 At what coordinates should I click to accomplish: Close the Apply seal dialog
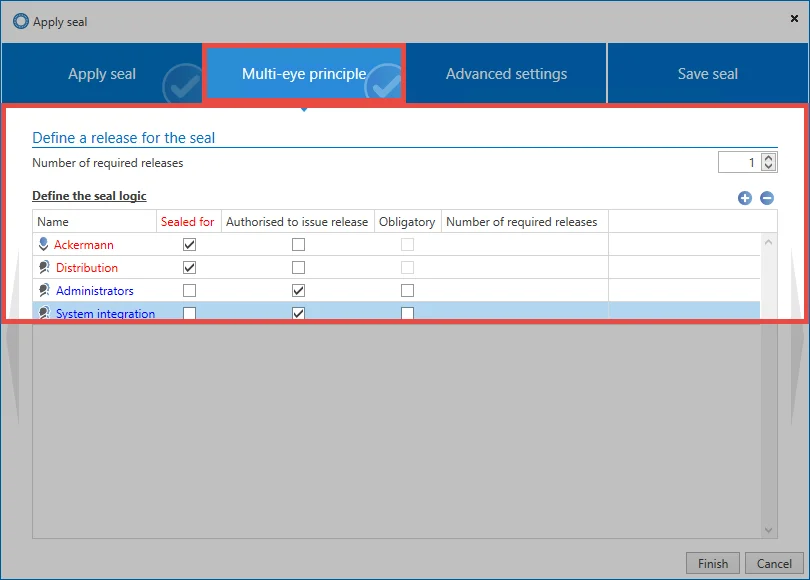pyautogui.click(x=794, y=19)
